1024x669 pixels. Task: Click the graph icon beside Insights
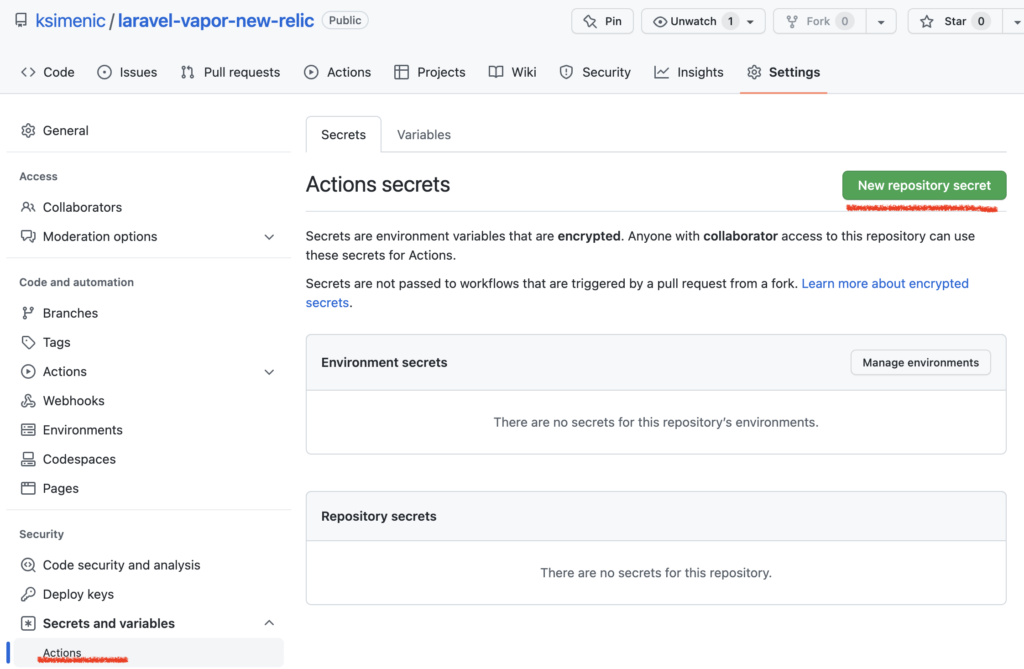(662, 73)
